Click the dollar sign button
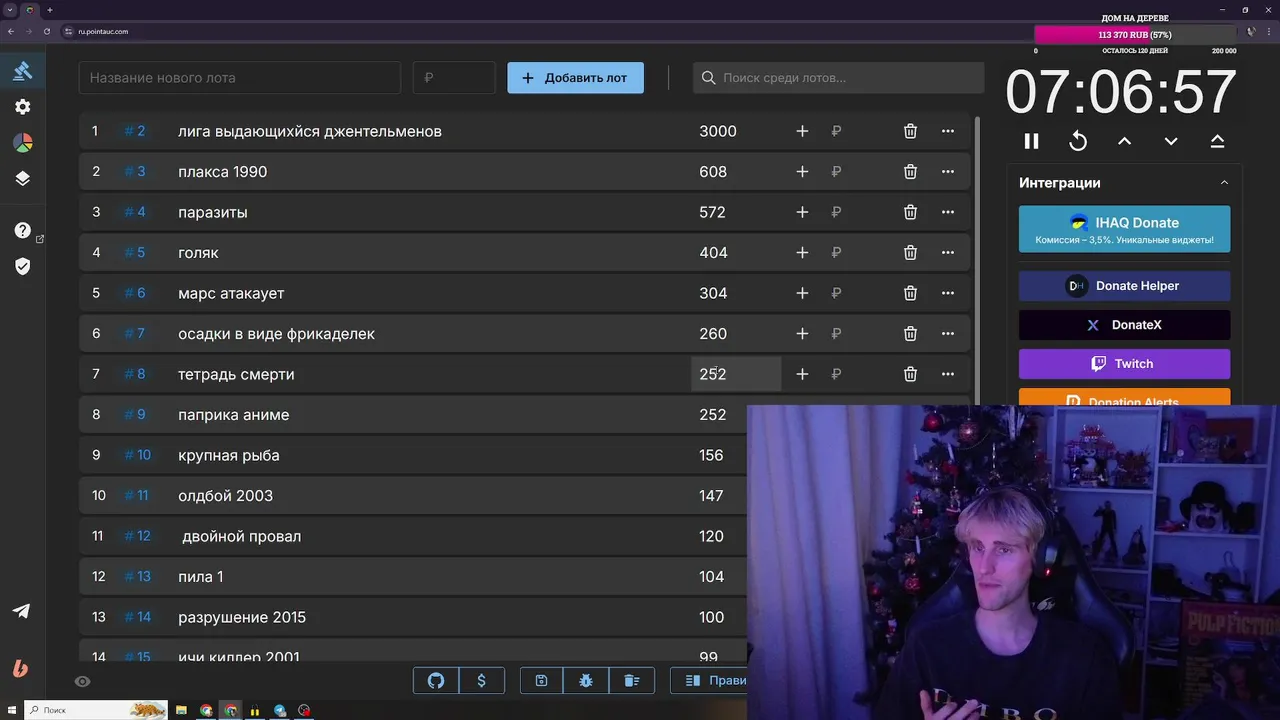Image resolution: width=1280 pixels, height=720 pixels. pos(482,681)
